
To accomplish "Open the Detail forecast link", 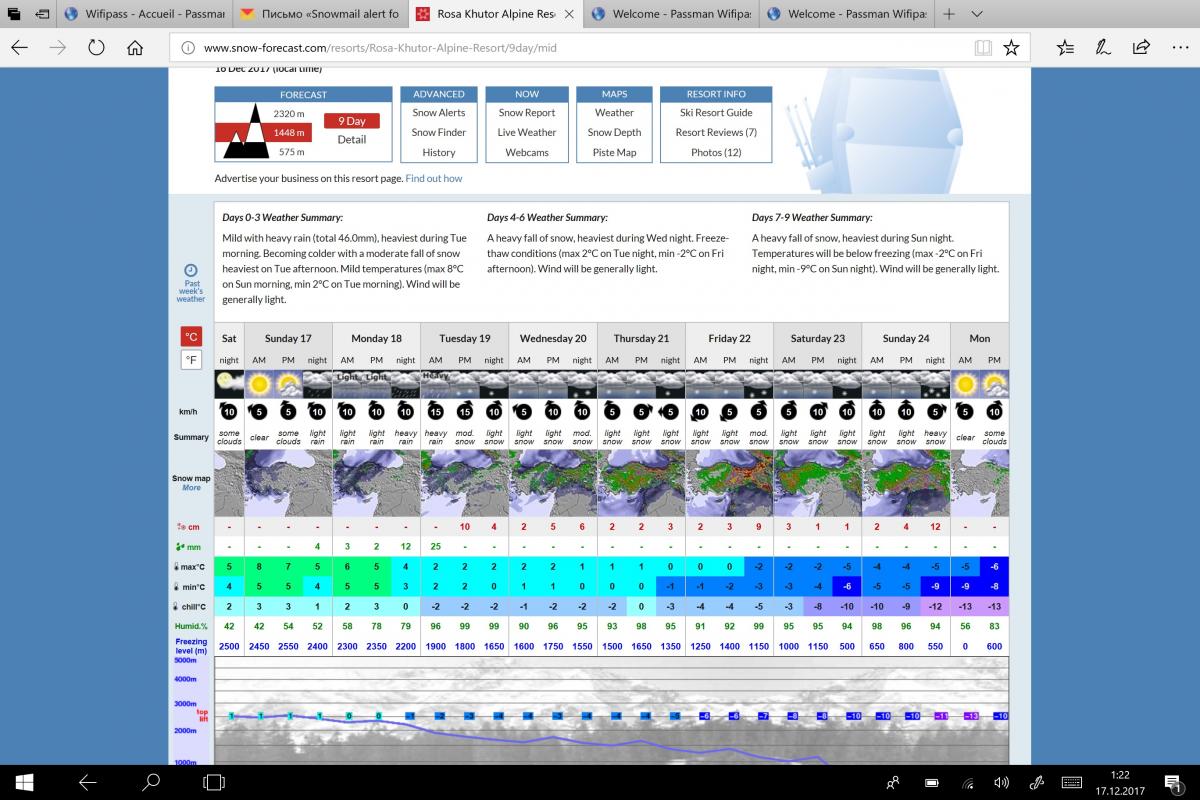I will coord(352,139).
